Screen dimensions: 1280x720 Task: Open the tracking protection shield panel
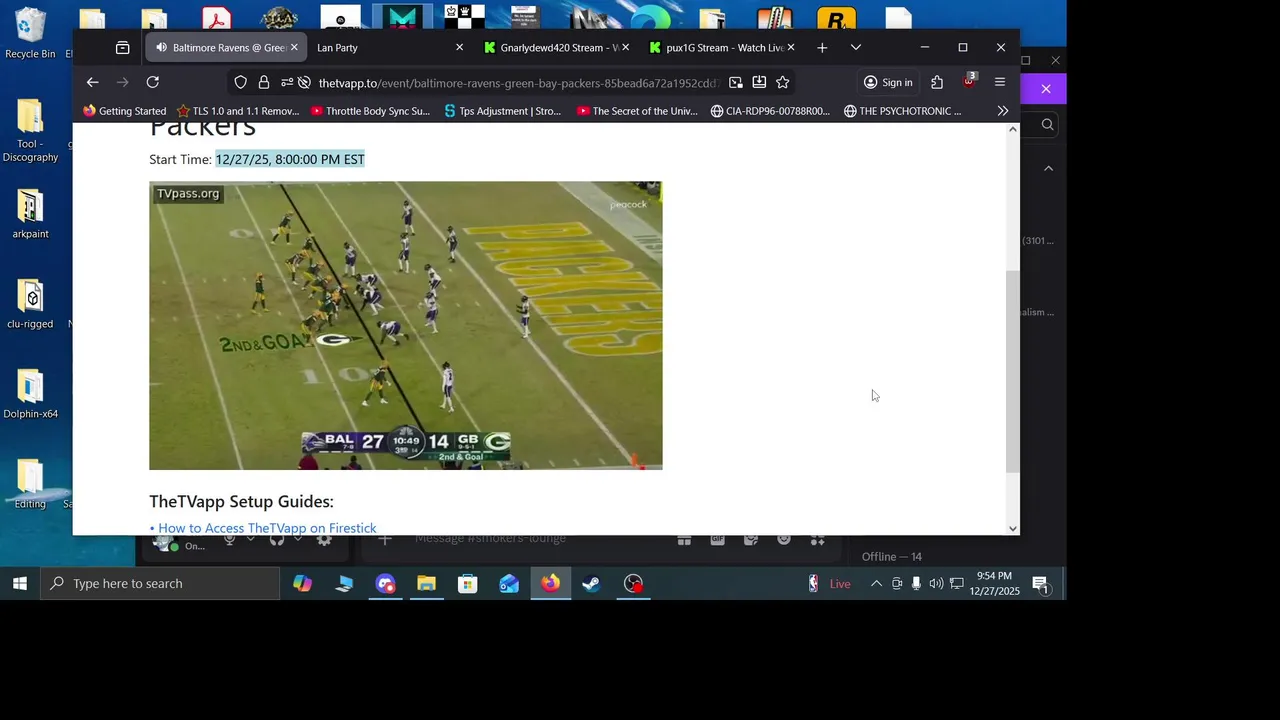pos(241,83)
